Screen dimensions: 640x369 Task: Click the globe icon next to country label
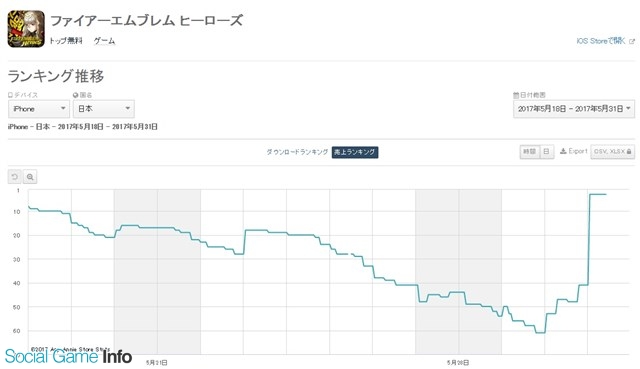pyautogui.click(x=76, y=95)
